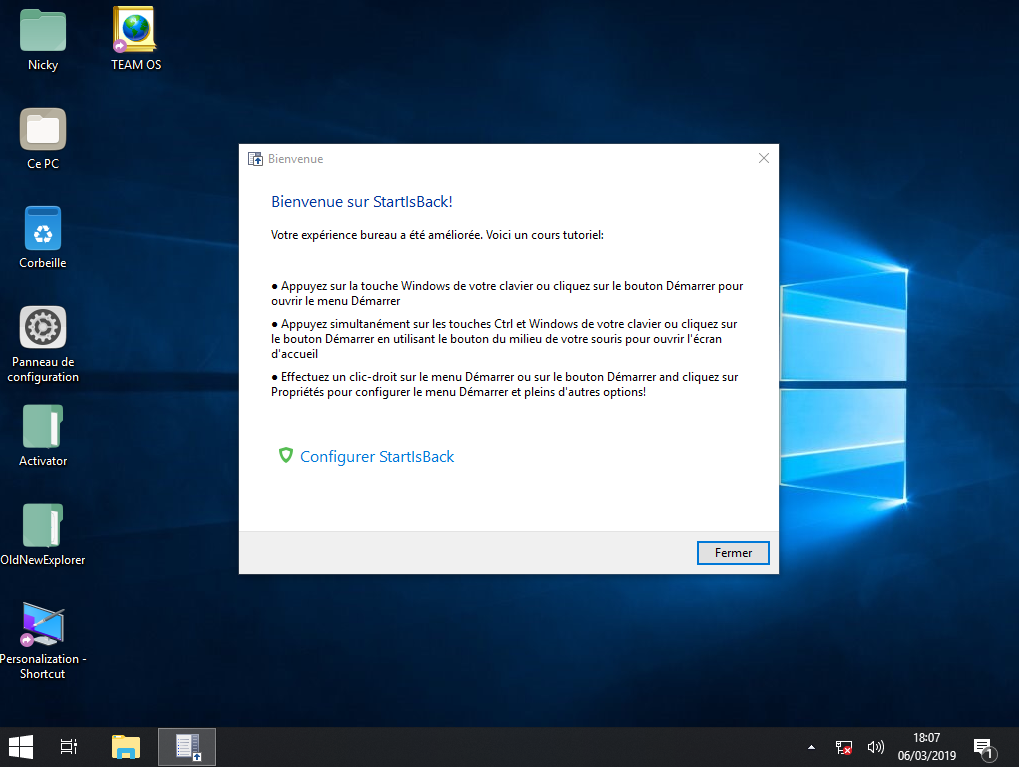Open the network status tray icon
The height and width of the screenshot is (767, 1019).
click(844, 748)
